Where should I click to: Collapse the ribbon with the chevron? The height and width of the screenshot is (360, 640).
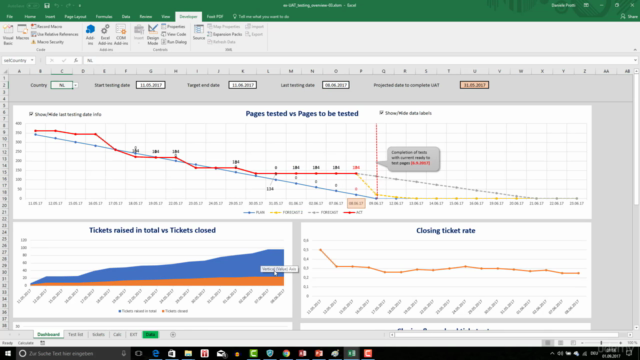pos(635,49)
